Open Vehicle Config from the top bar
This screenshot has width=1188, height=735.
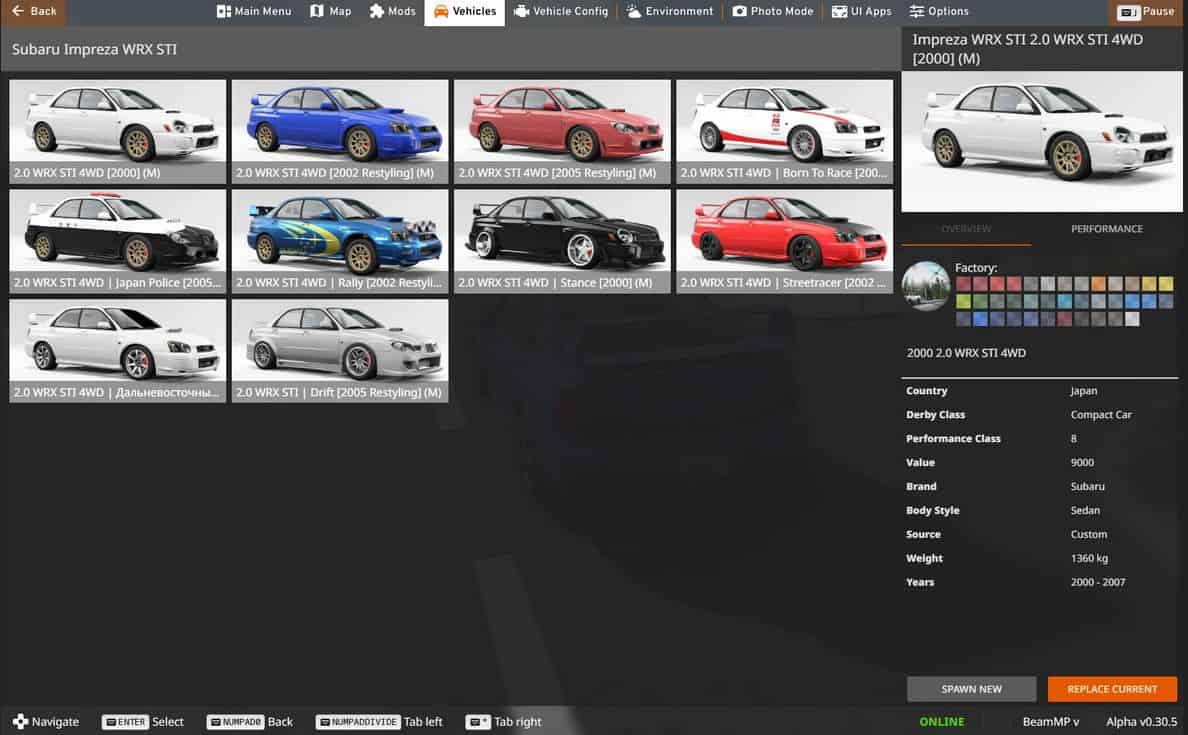[521, 11]
